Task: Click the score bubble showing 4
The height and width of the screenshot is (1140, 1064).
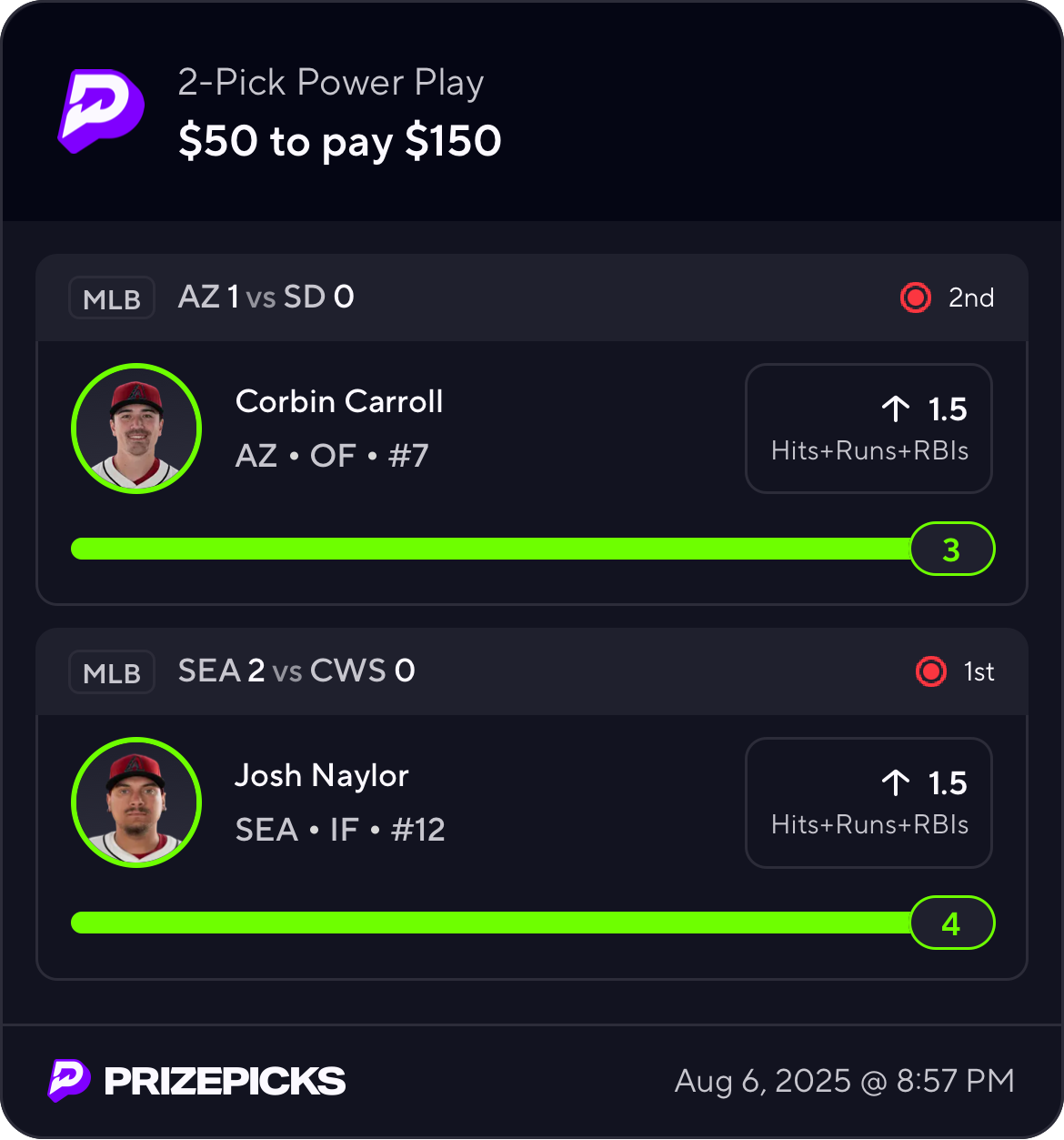Action: coord(952,923)
